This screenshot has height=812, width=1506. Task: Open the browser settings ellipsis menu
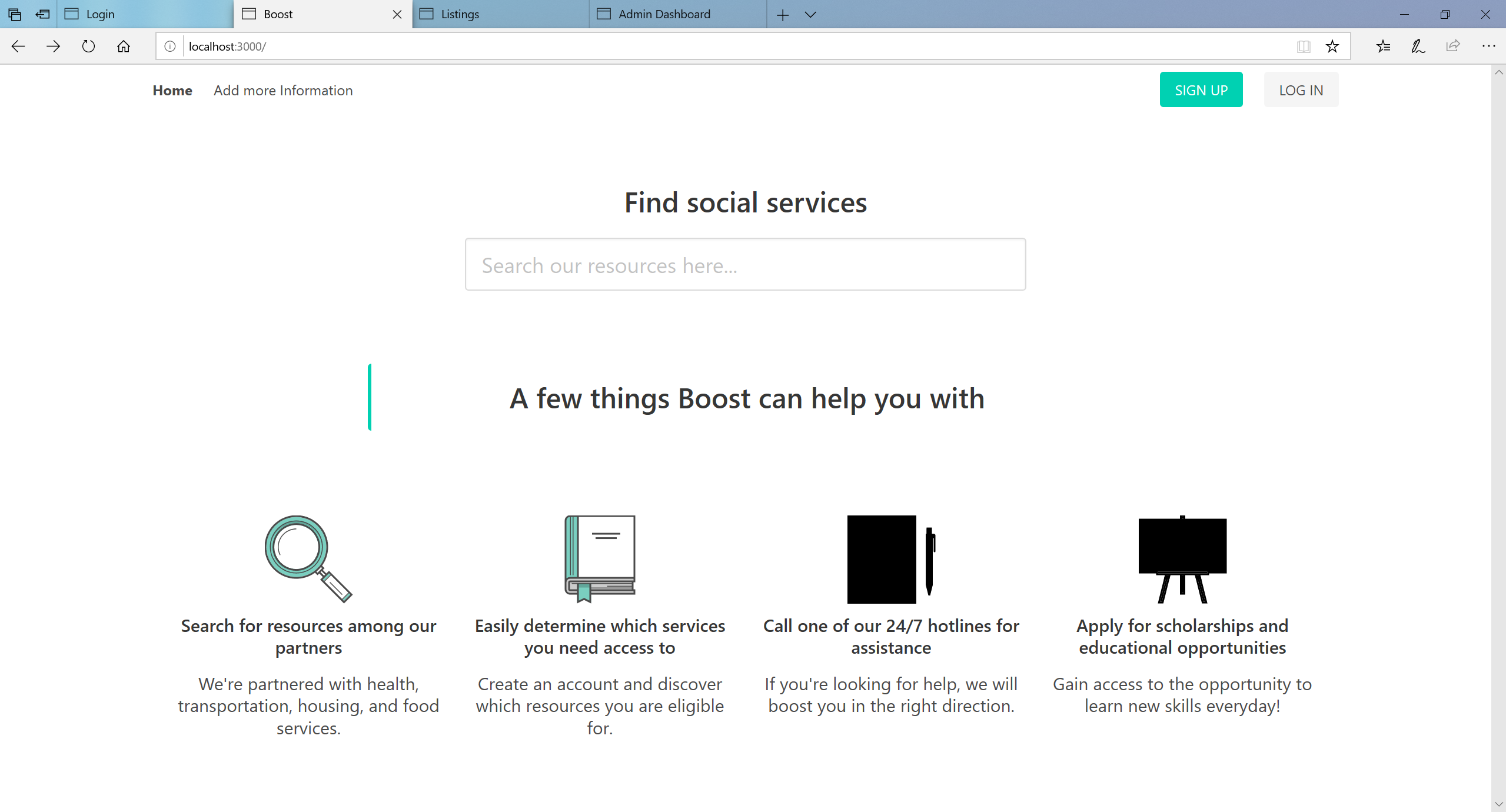coord(1488,46)
